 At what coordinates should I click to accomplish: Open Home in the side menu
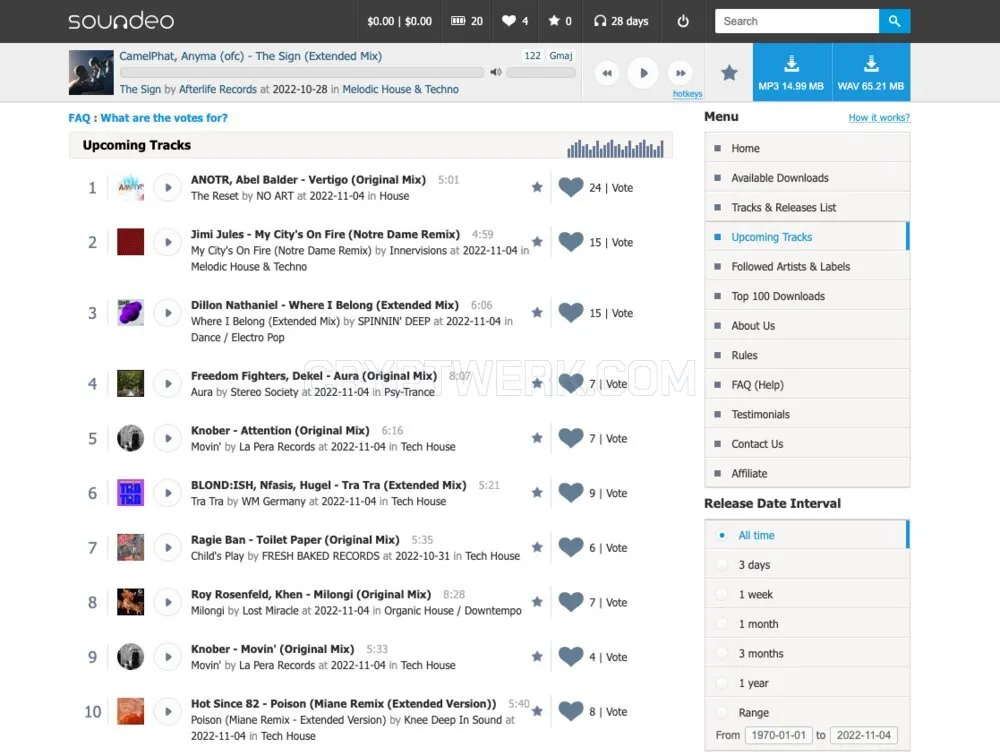(x=807, y=148)
